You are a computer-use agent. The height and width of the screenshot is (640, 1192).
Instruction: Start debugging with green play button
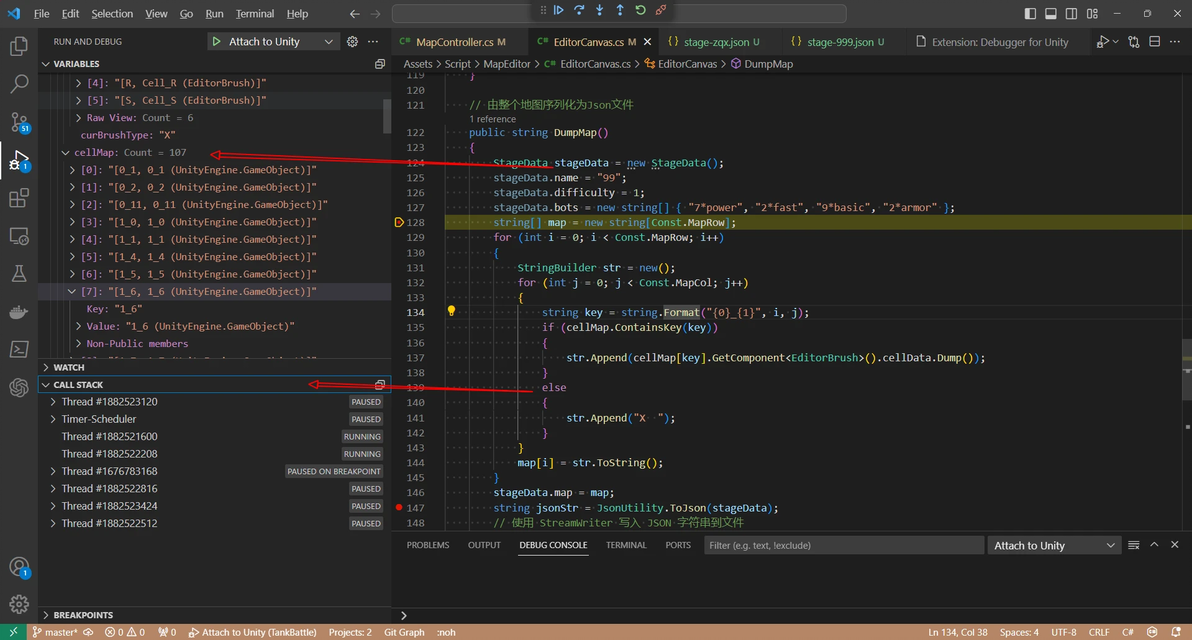click(x=217, y=42)
